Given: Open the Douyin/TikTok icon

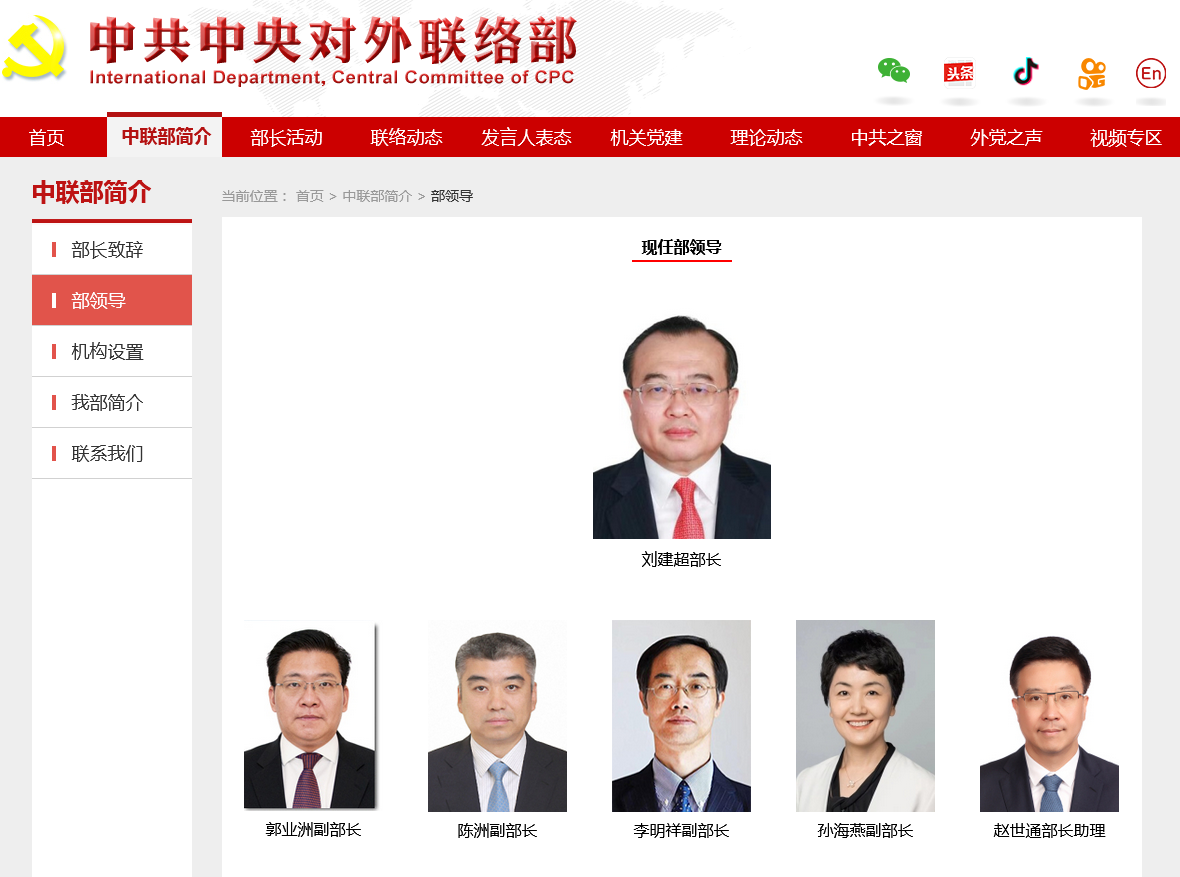Looking at the screenshot, I should pyautogui.click(x=1025, y=72).
